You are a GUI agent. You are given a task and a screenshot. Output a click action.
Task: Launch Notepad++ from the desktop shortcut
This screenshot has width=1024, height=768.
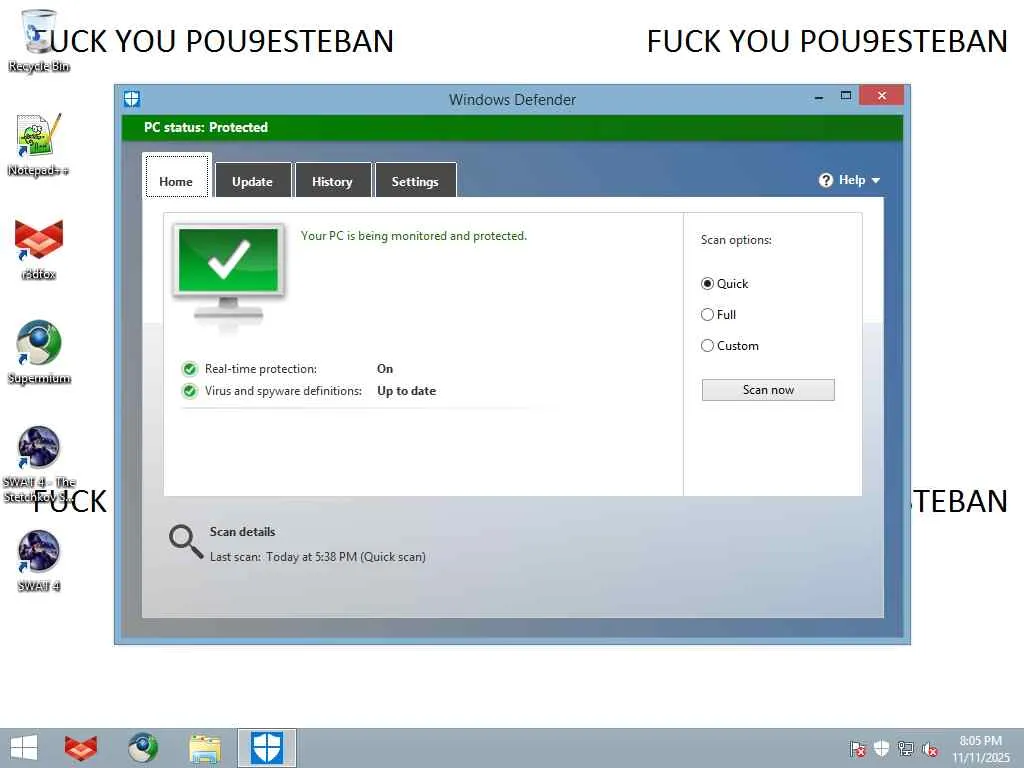[x=39, y=144]
